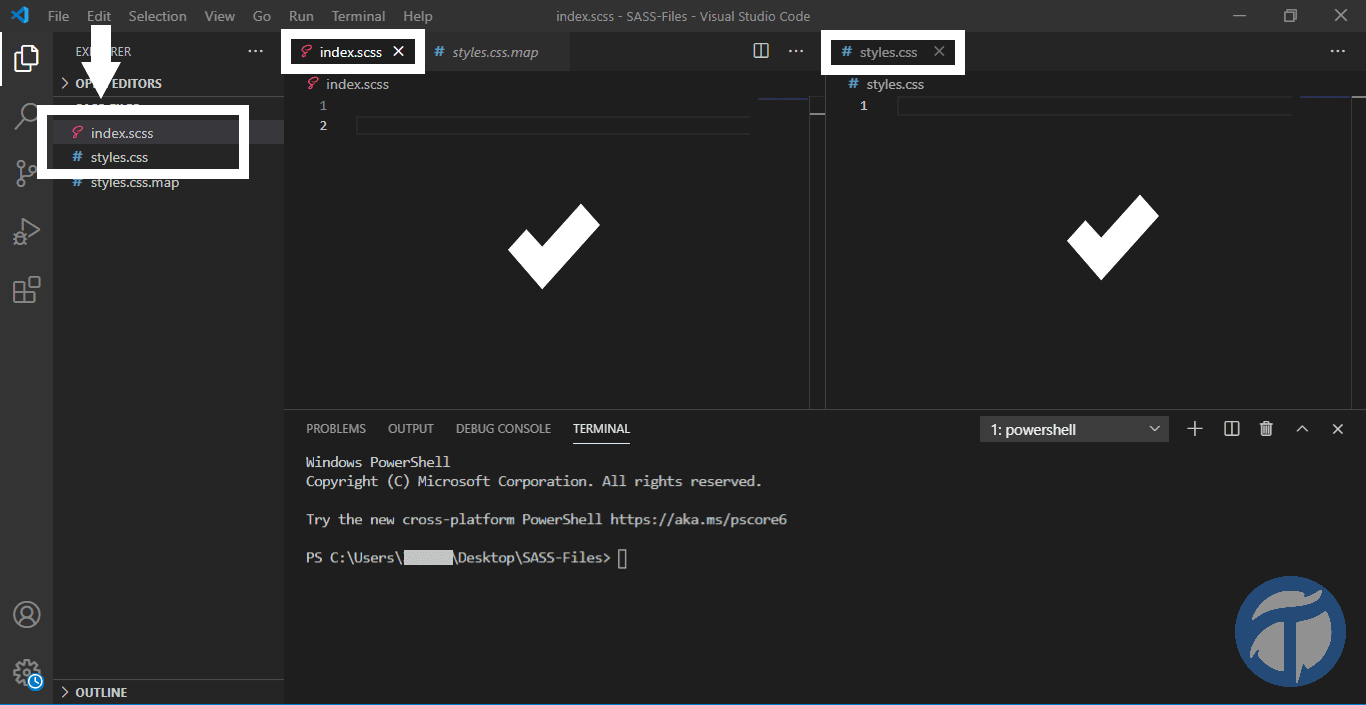Open the Terminal menu

pyautogui.click(x=358, y=16)
